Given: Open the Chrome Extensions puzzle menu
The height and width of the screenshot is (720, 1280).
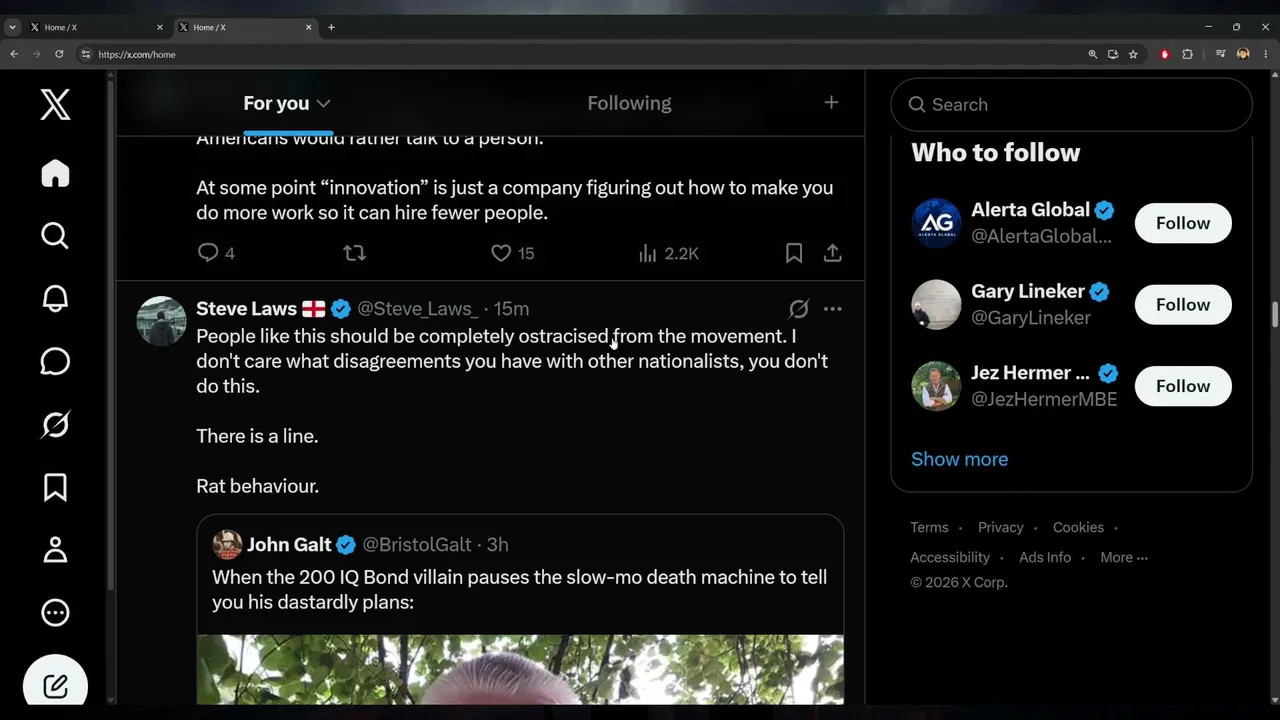Looking at the screenshot, I should pos(1188,54).
